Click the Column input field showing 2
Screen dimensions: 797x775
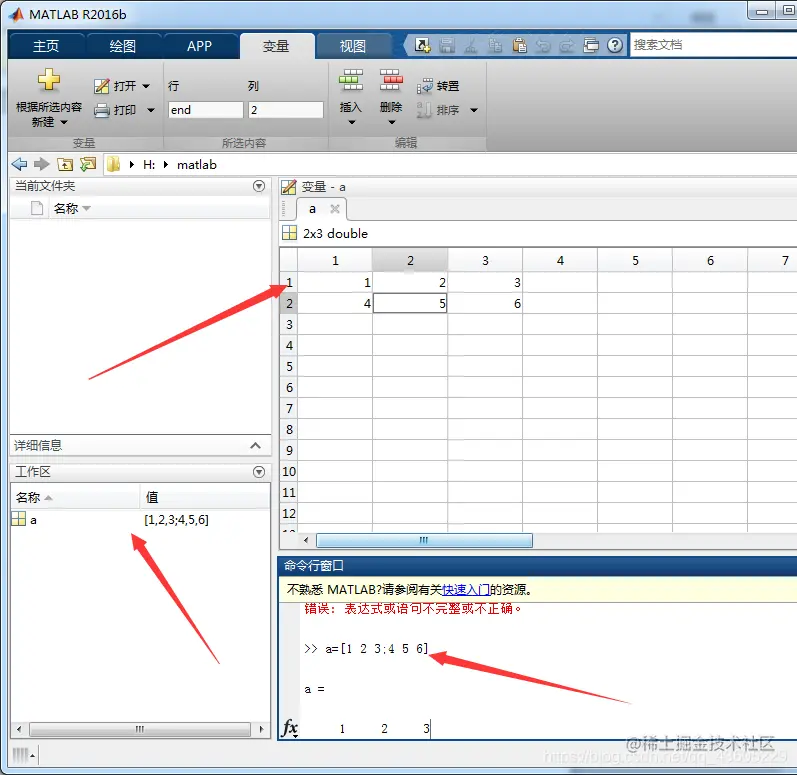point(286,110)
